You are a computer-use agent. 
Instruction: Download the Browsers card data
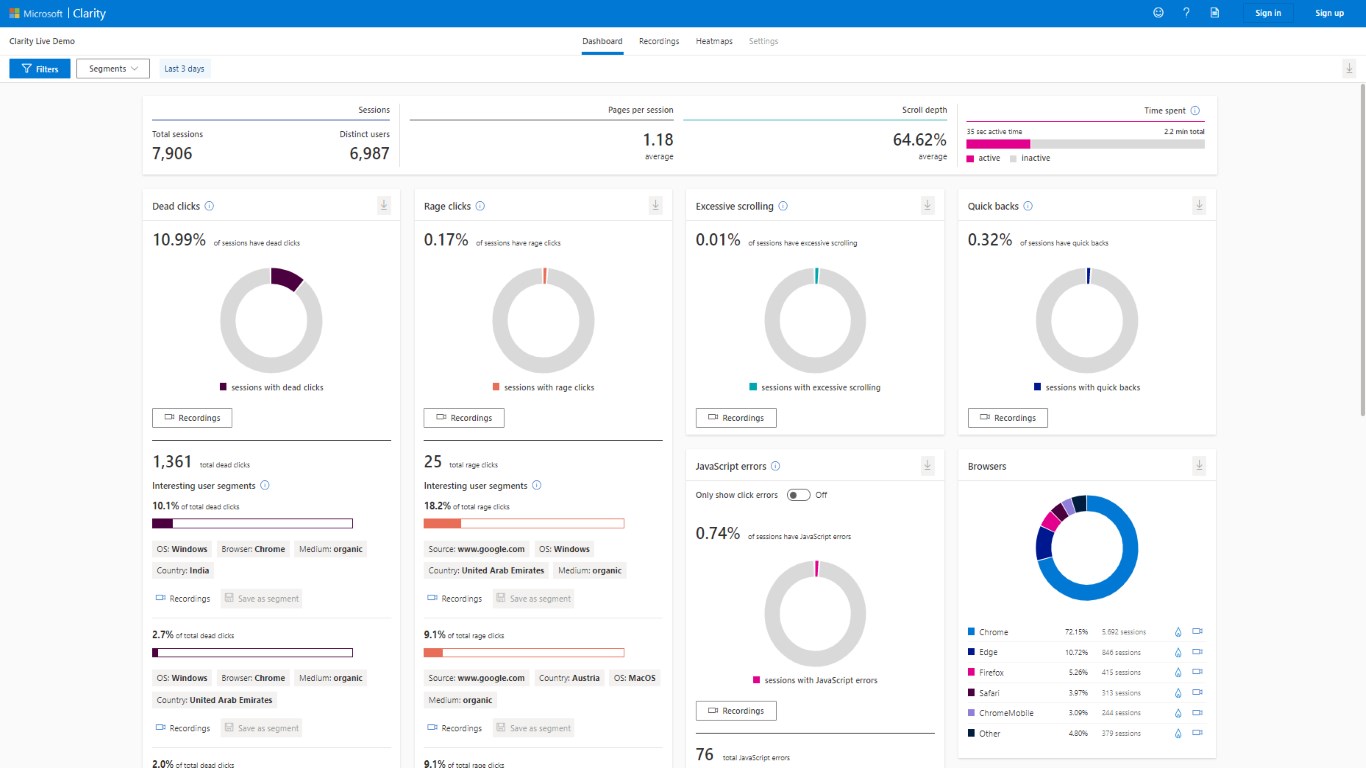1199,465
